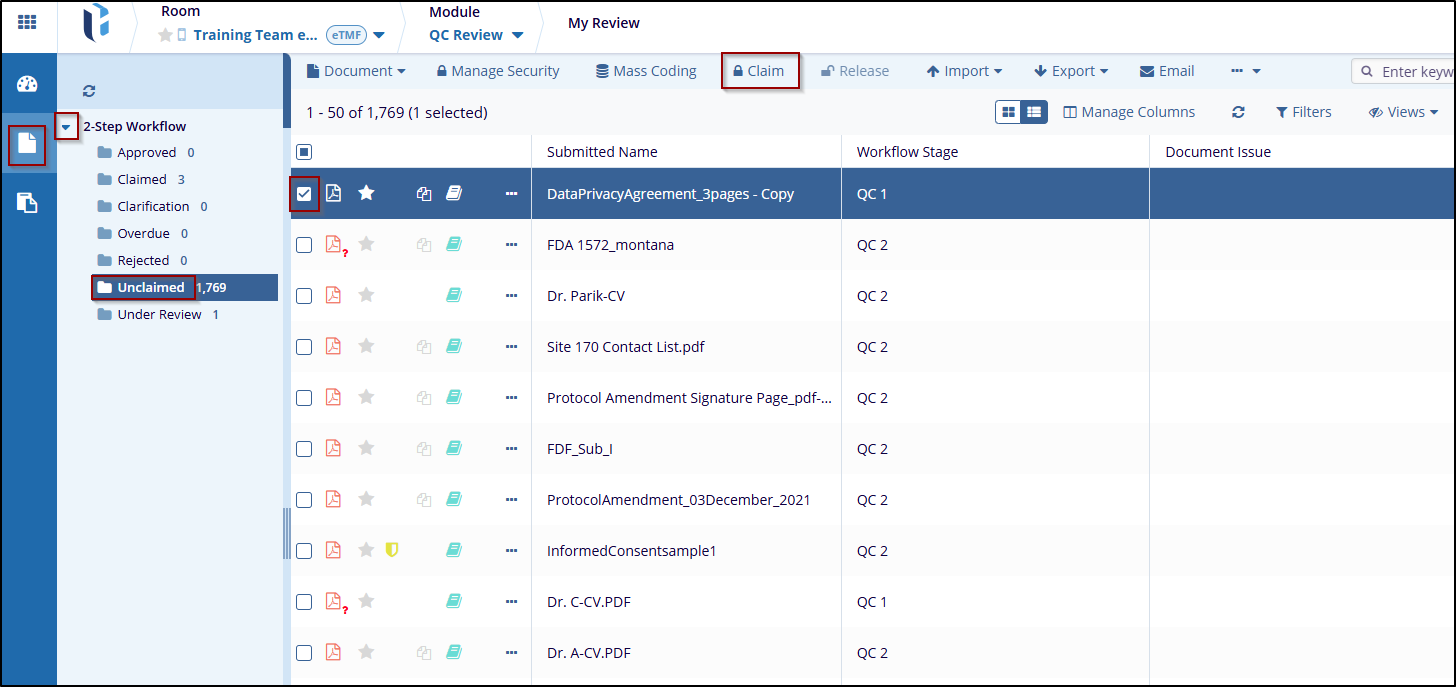Uncheck the DataPrivacyAgreement_3pages - Copy checkbox
Image resolution: width=1456 pixels, height=687 pixels.
(x=304, y=194)
